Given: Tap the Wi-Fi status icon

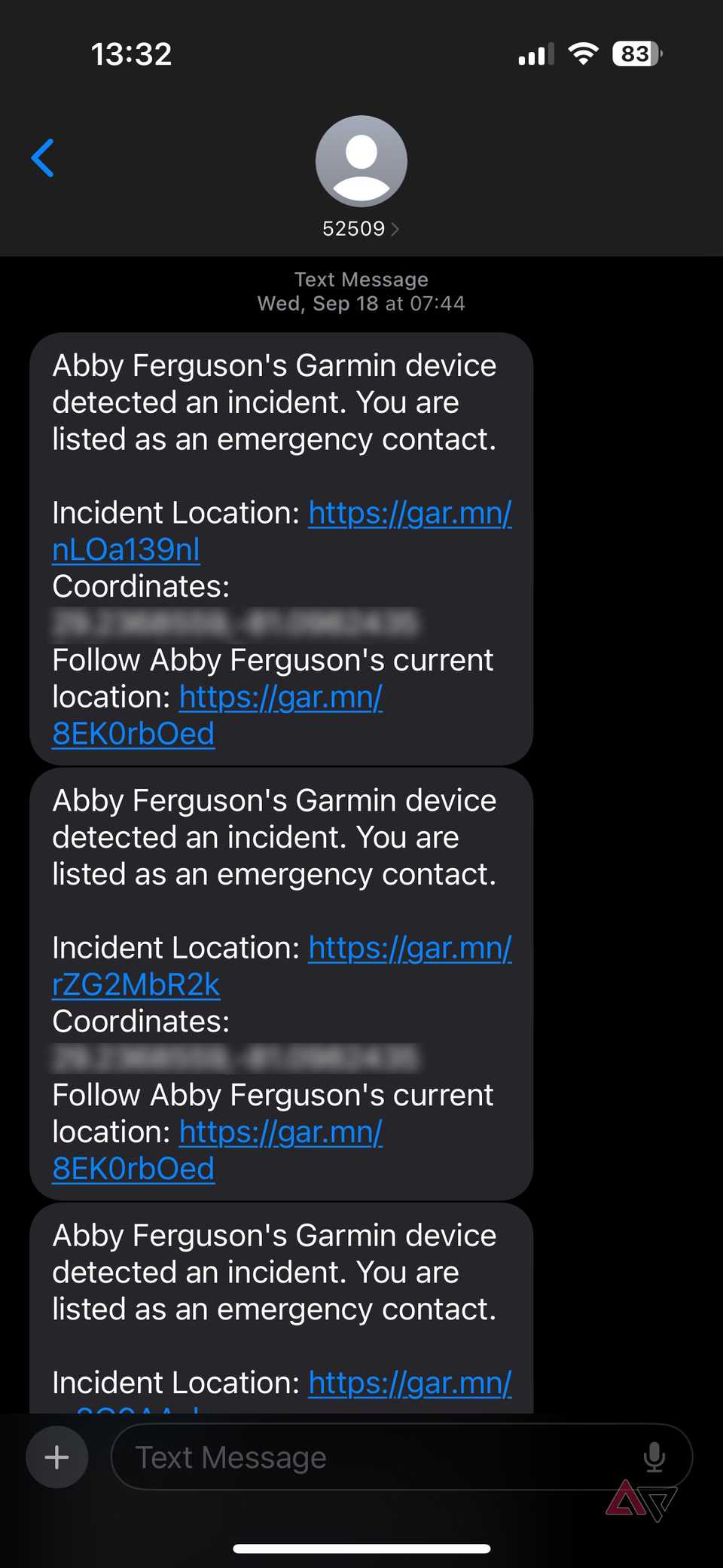Looking at the screenshot, I should (583, 53).
